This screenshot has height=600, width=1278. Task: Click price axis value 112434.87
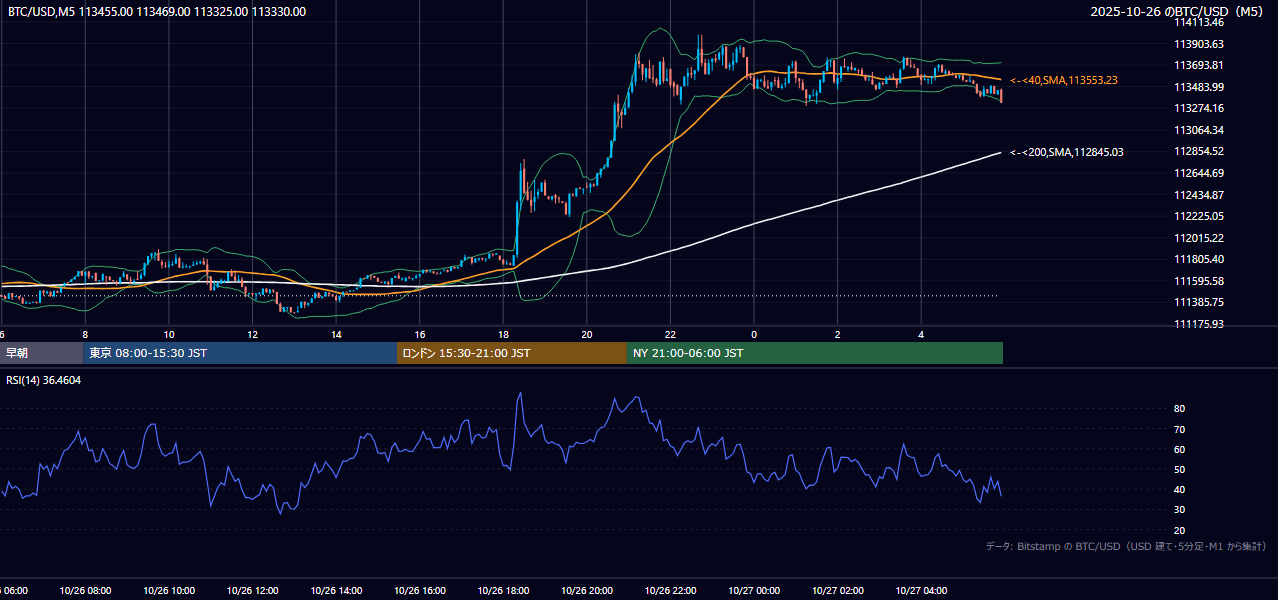coord(1198,195)
